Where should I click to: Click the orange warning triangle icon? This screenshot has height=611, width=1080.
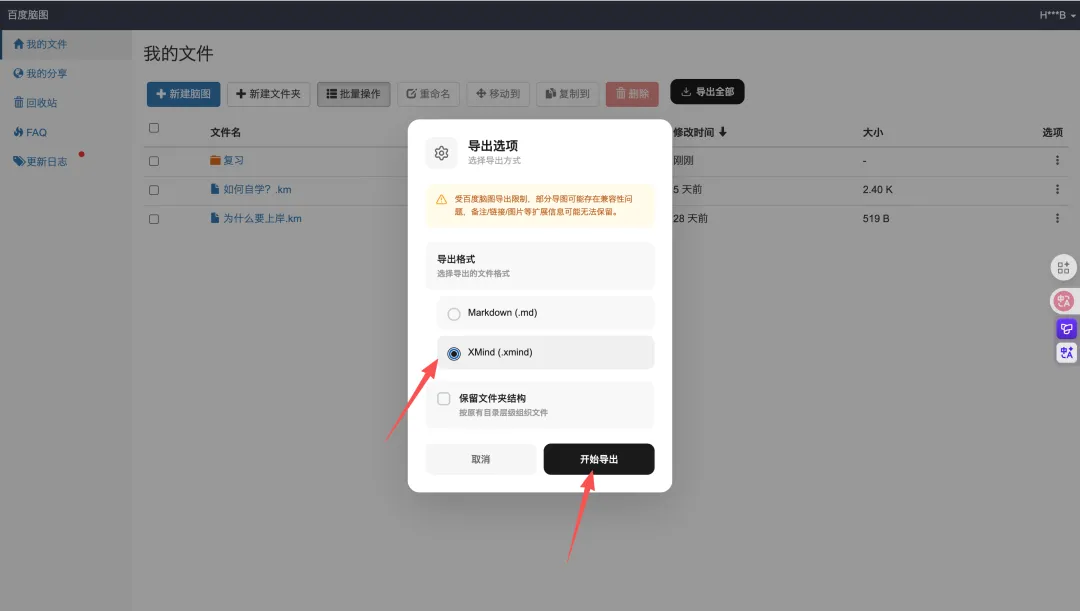pyautogui.click(x=441, y=199)
